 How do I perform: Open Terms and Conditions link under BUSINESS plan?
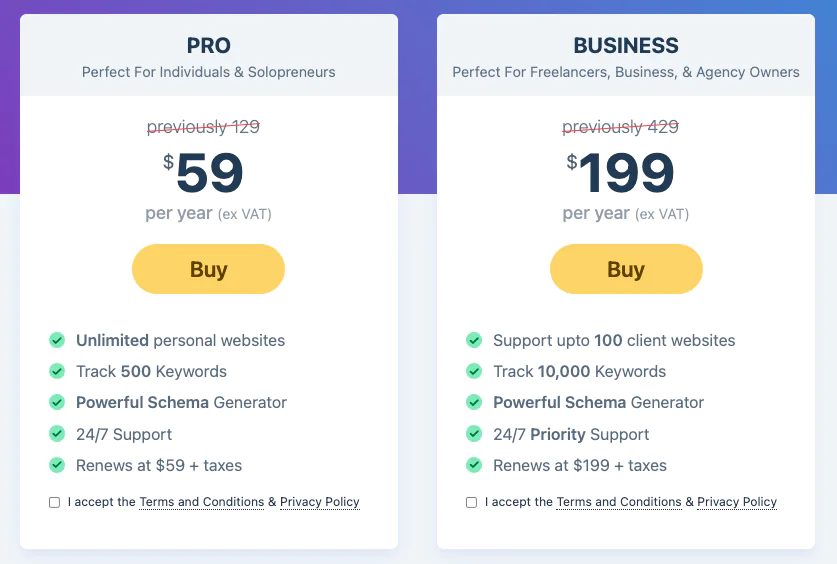619,502
